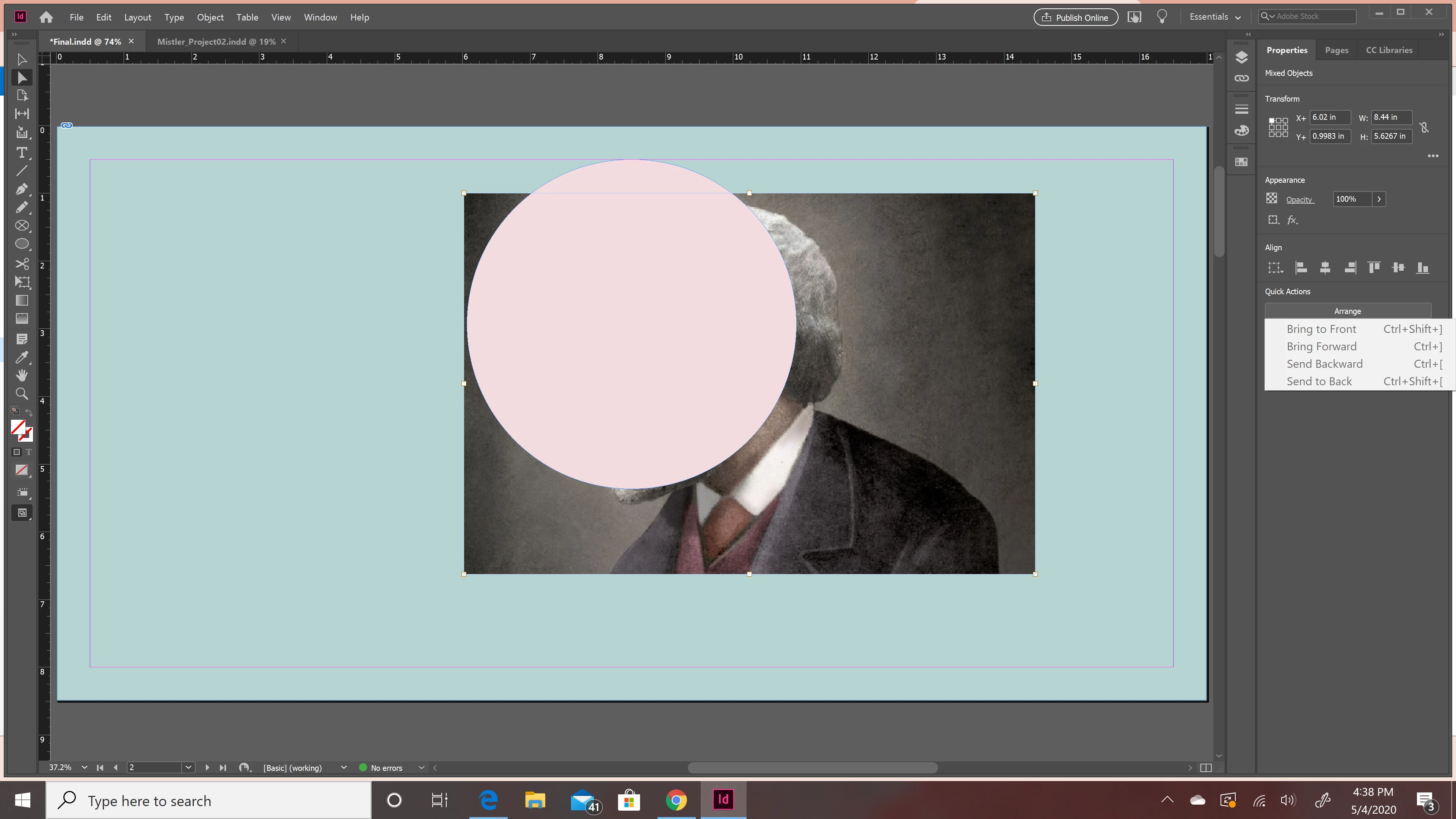Choose Send to Back option
The image size is (1456, 819).
[1319, 381]
